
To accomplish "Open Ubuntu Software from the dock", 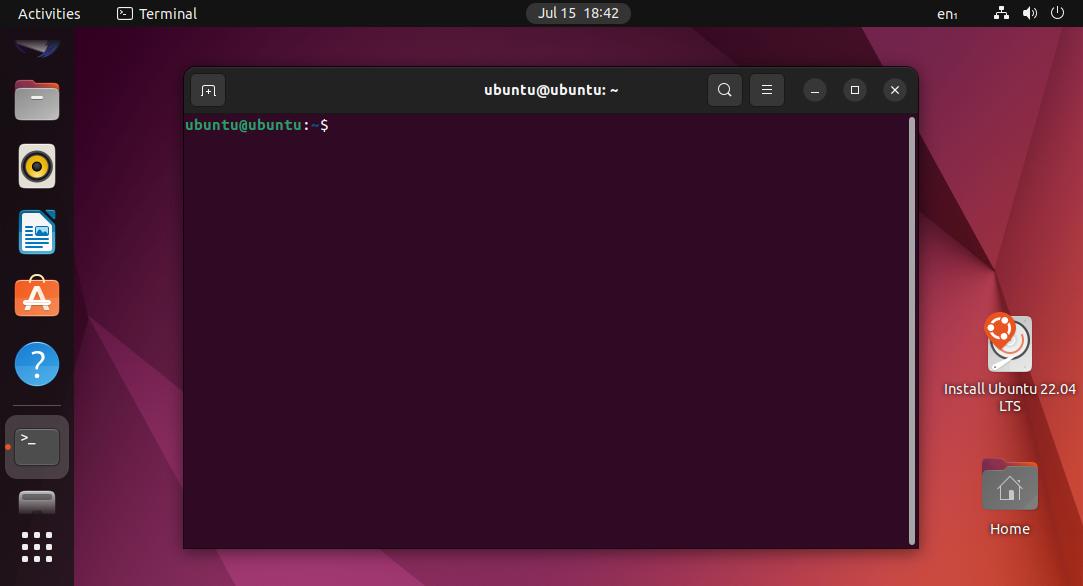I will click(x=37, y=297).
